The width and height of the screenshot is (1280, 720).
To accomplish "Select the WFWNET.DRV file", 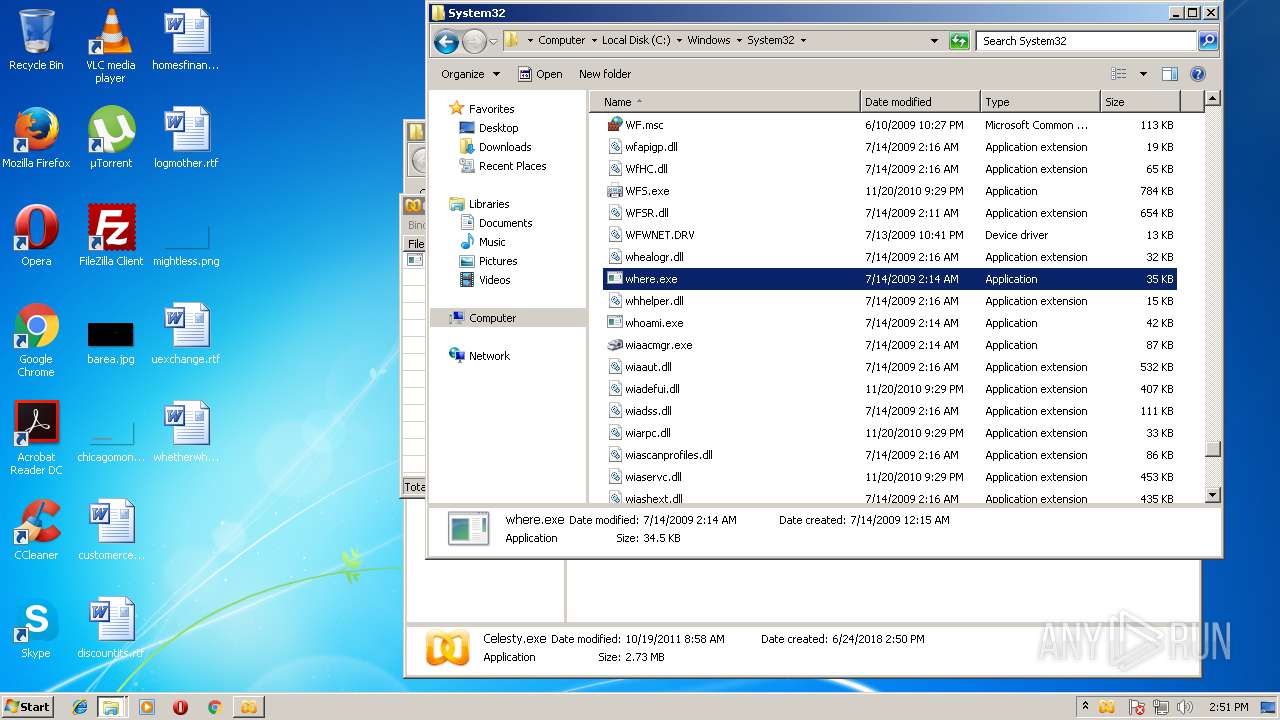I will tap(889, 235).
